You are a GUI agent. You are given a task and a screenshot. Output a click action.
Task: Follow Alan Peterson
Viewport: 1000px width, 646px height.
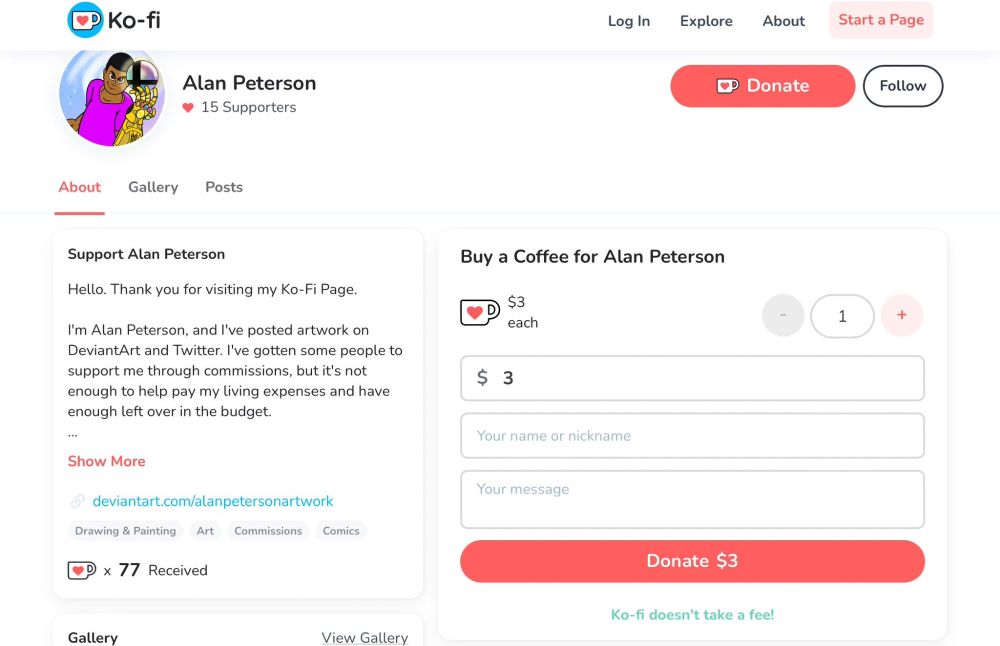pos(902,86)
